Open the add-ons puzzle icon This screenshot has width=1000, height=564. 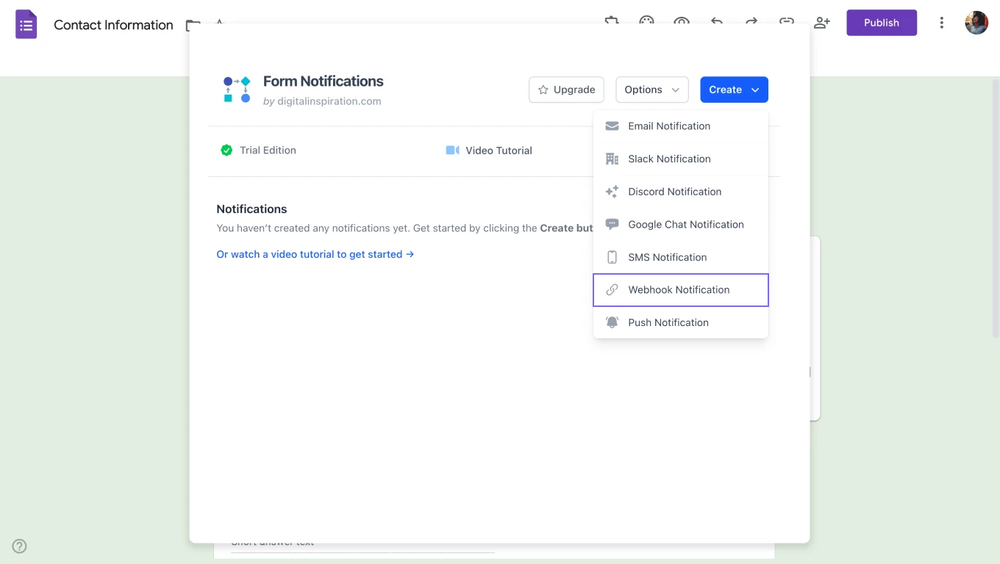tap(612, 21)
